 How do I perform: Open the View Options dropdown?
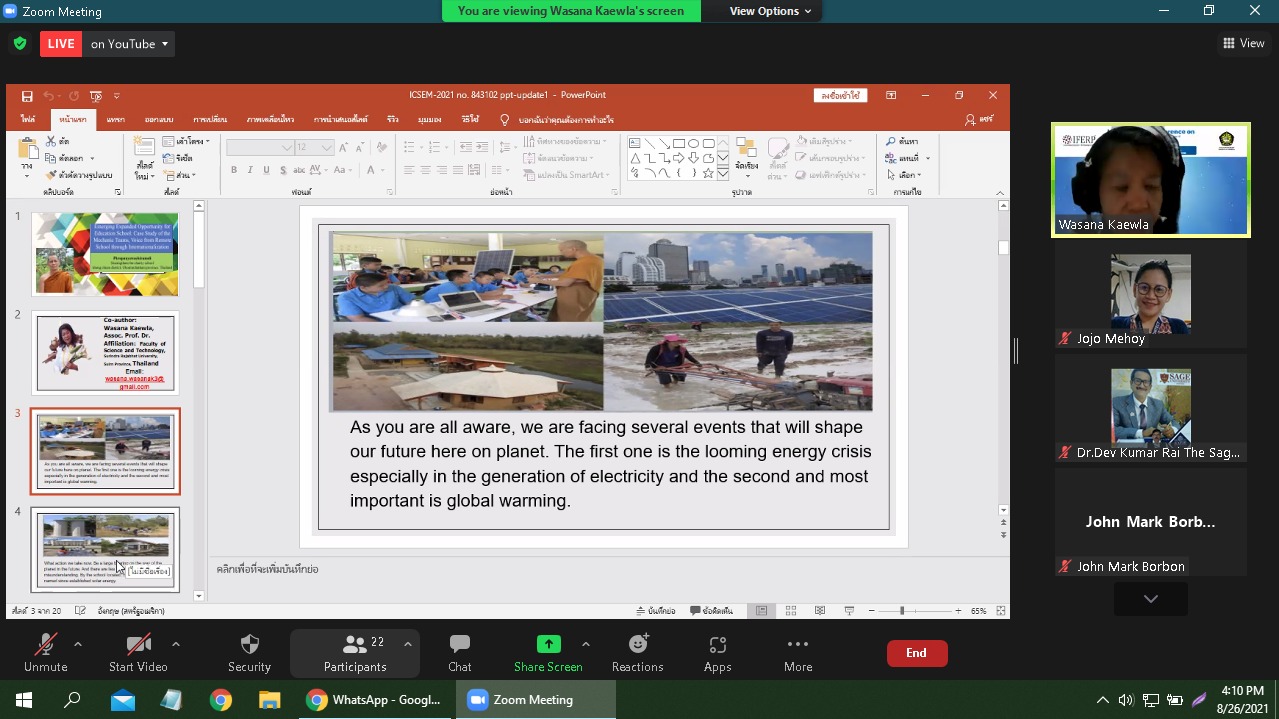point(771,11)
